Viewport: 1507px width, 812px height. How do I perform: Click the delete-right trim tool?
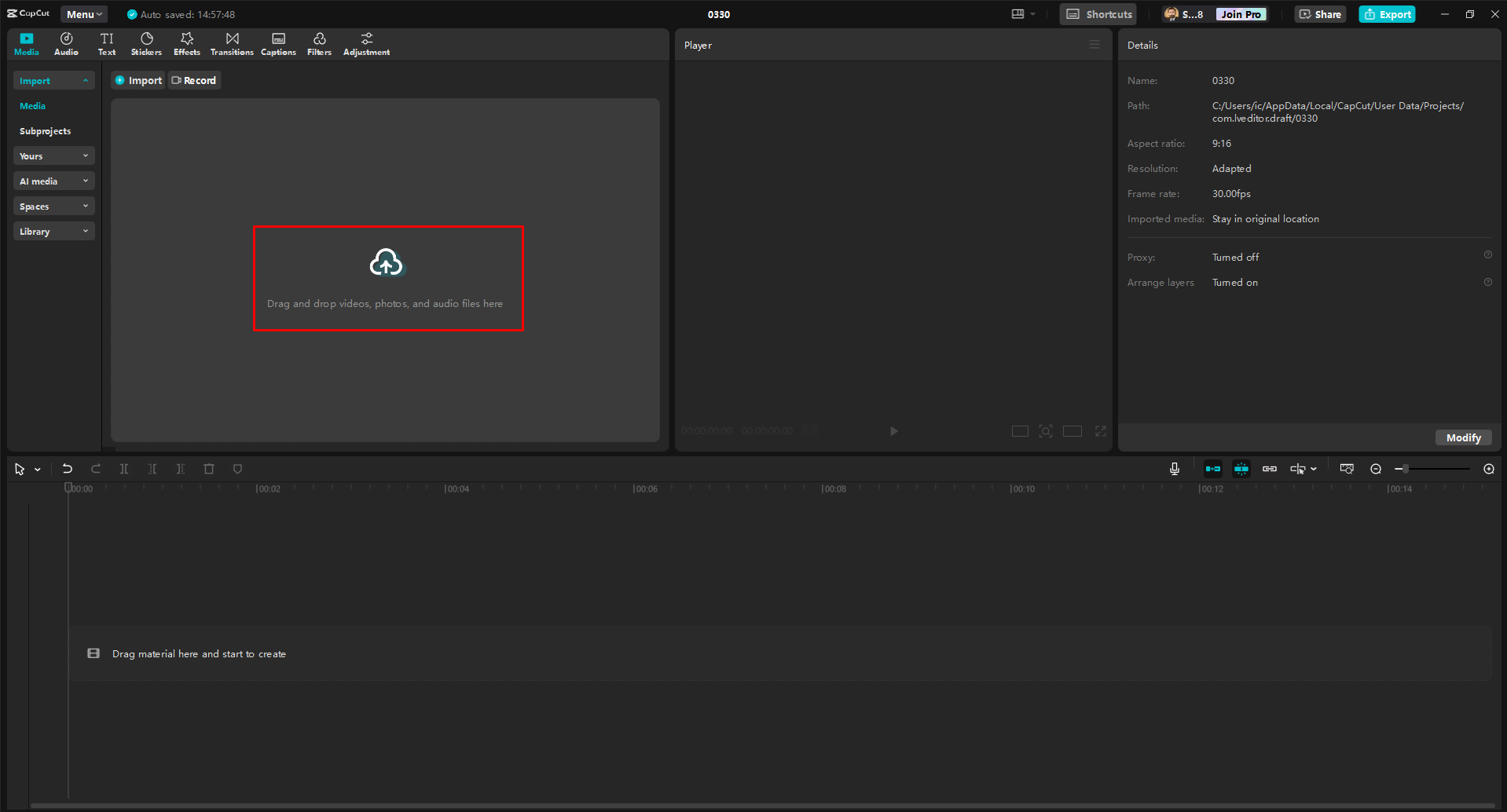[181, 469]
